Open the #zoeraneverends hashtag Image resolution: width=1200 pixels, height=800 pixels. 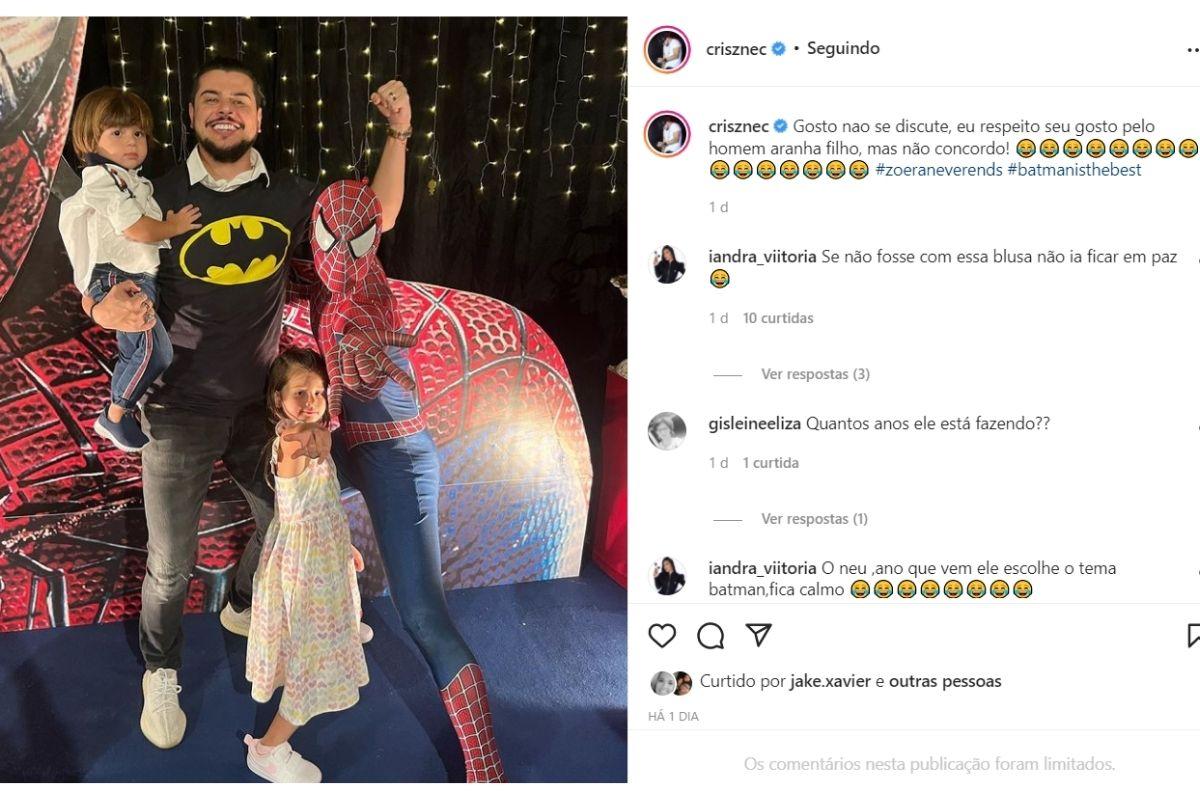pos(938,170)
